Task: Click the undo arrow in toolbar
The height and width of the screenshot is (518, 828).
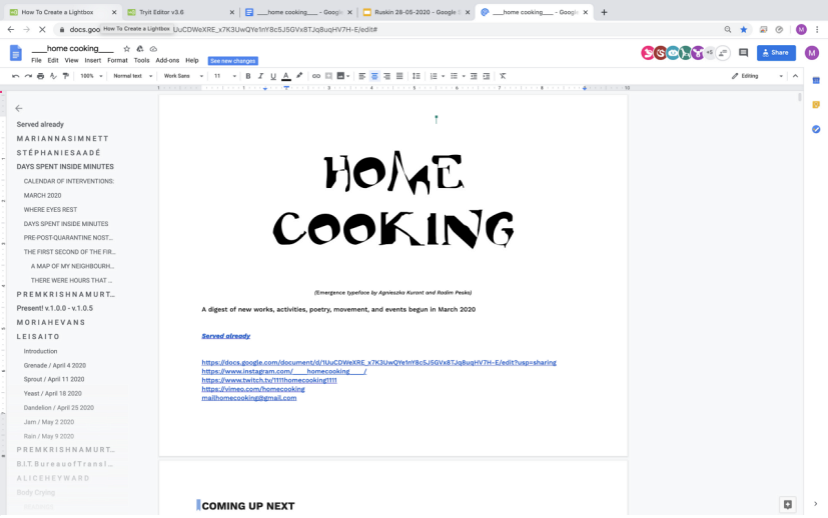Action: pos(15,76)
